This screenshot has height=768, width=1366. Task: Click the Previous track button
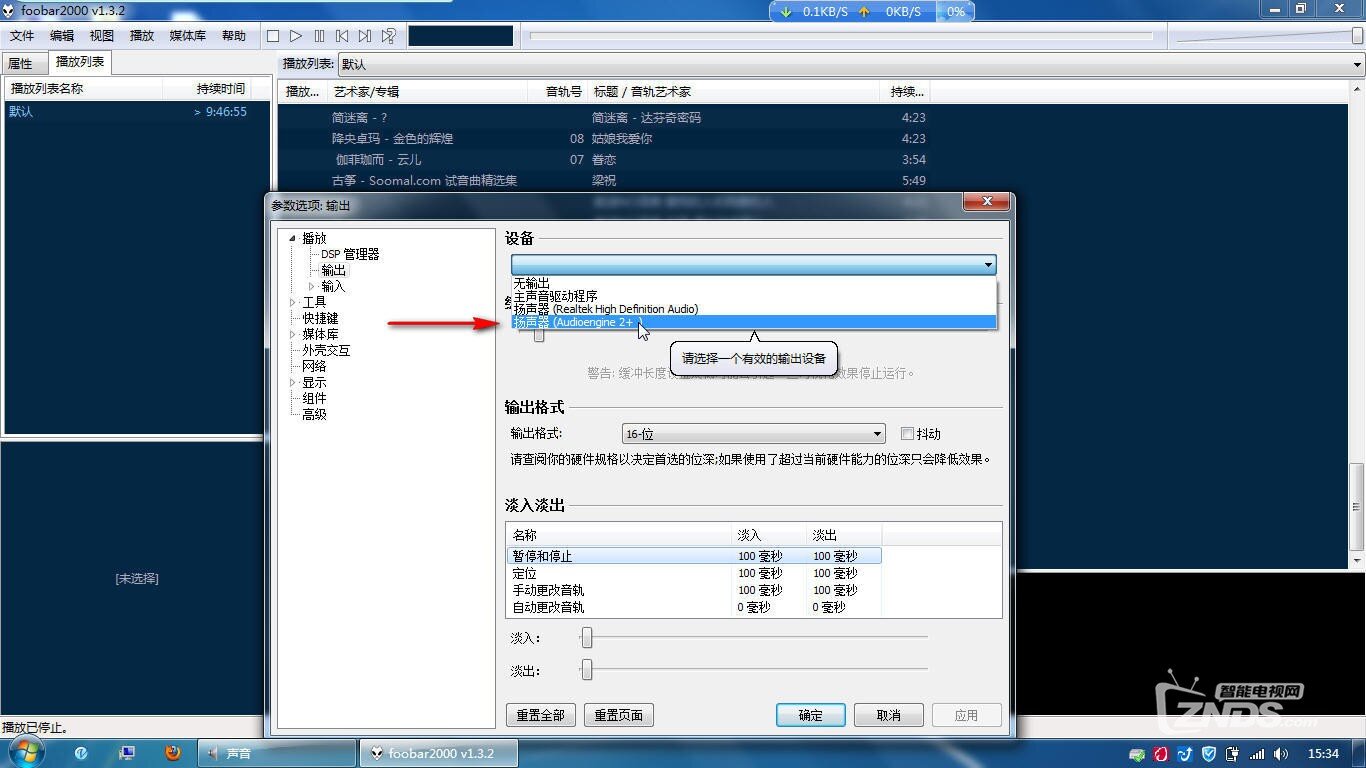[343, 36]
